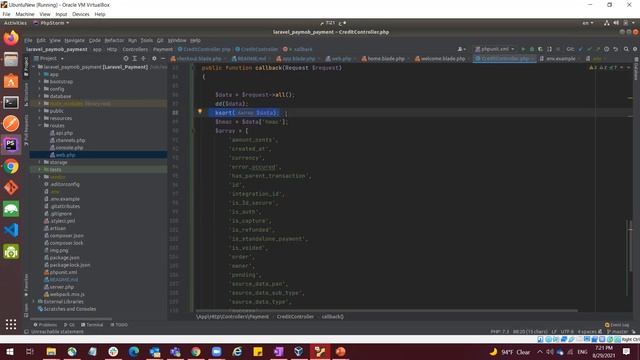The image size is (640, 360).
Task: Click the editor horizontal scrollbar
Action: 386,311
